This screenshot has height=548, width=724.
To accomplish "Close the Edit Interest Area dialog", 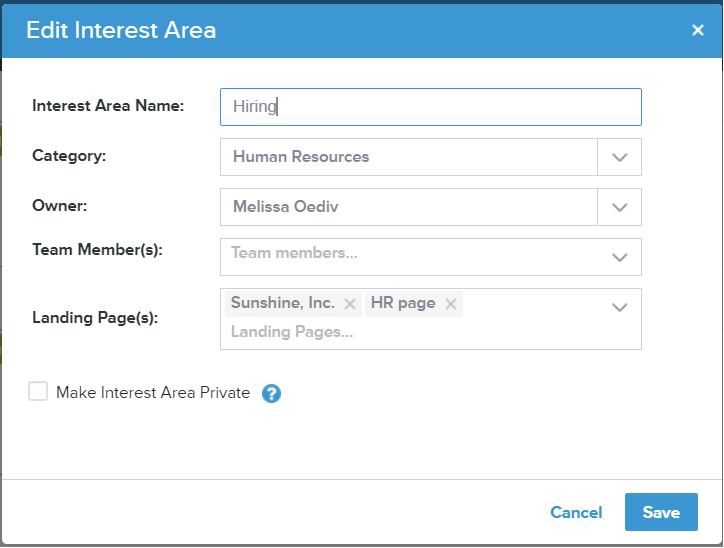I will (698, 30).
